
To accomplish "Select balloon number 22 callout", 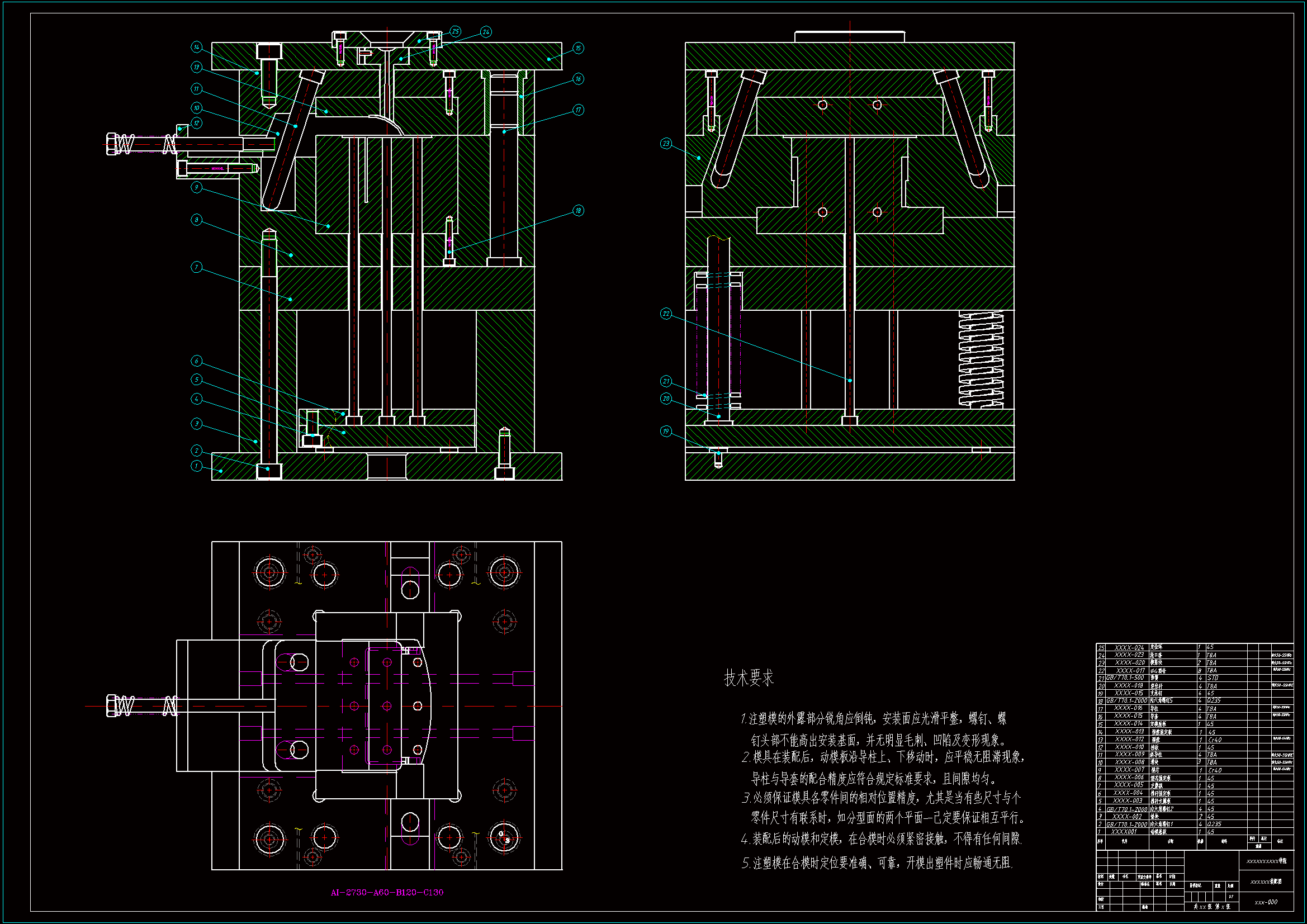I will 666,314.
